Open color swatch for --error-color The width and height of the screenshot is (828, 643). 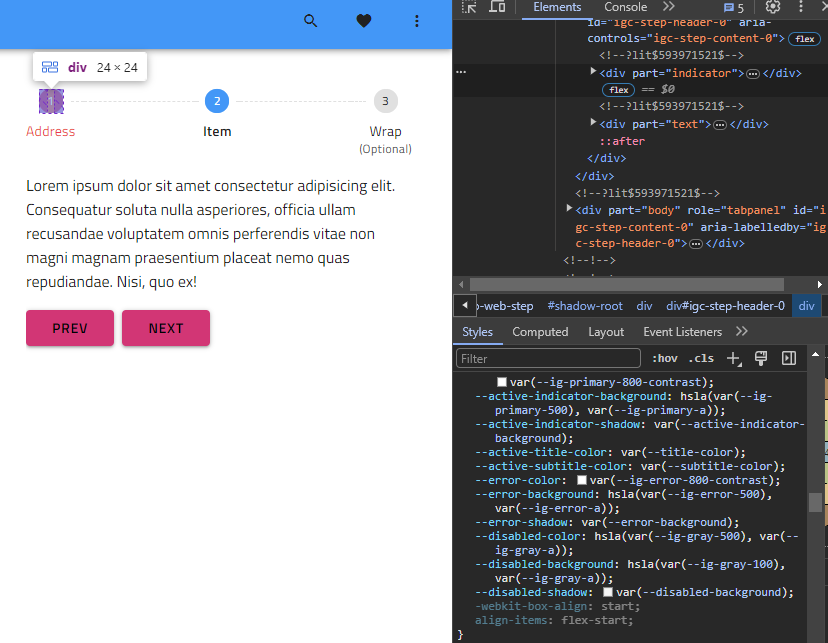[x=582, y=480]
